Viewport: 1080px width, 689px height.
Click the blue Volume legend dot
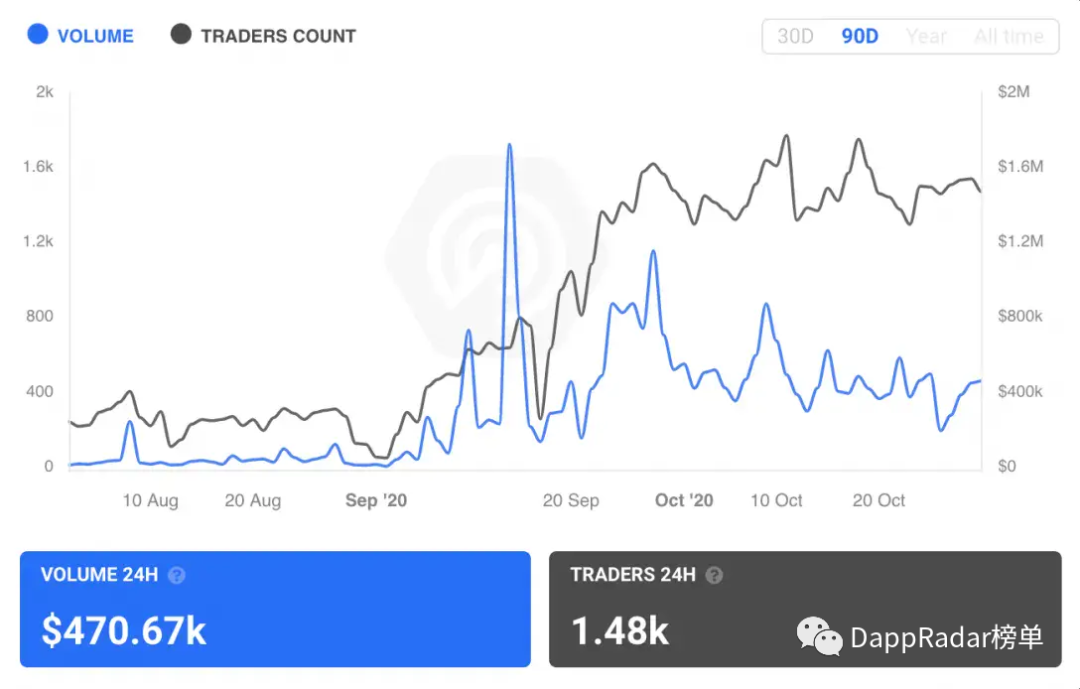pos(38,35)
